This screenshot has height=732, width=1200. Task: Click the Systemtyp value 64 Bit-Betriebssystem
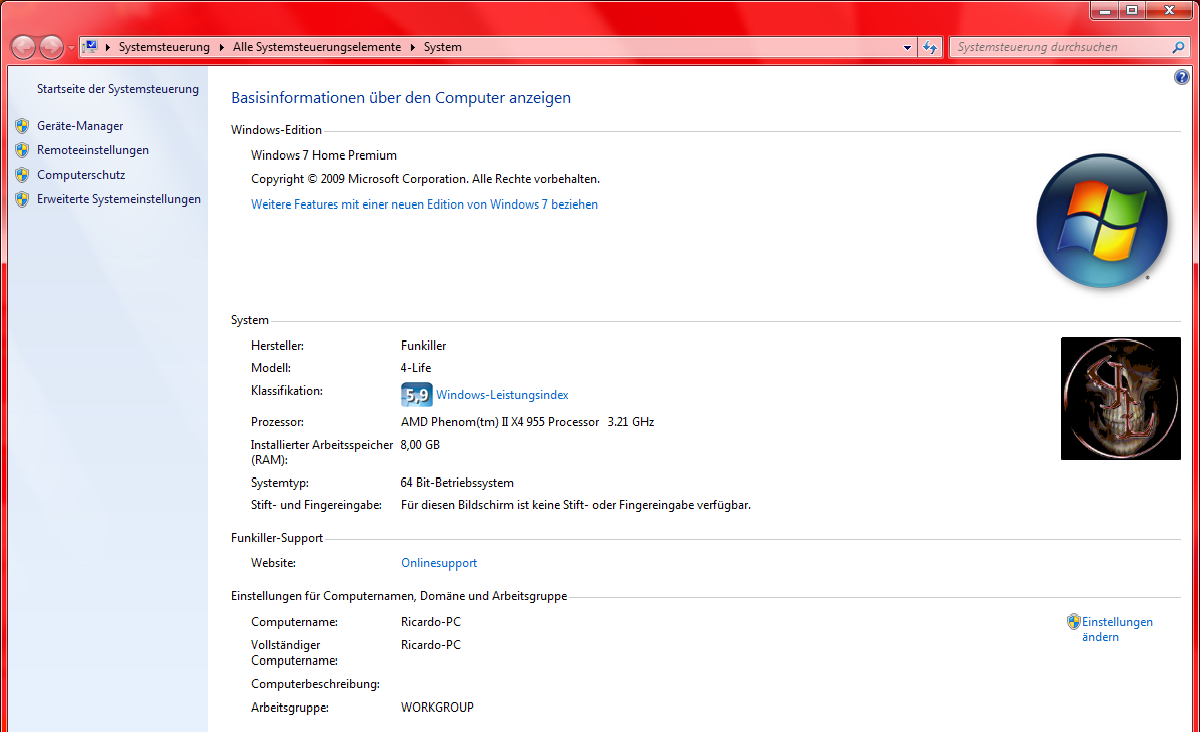457,483
